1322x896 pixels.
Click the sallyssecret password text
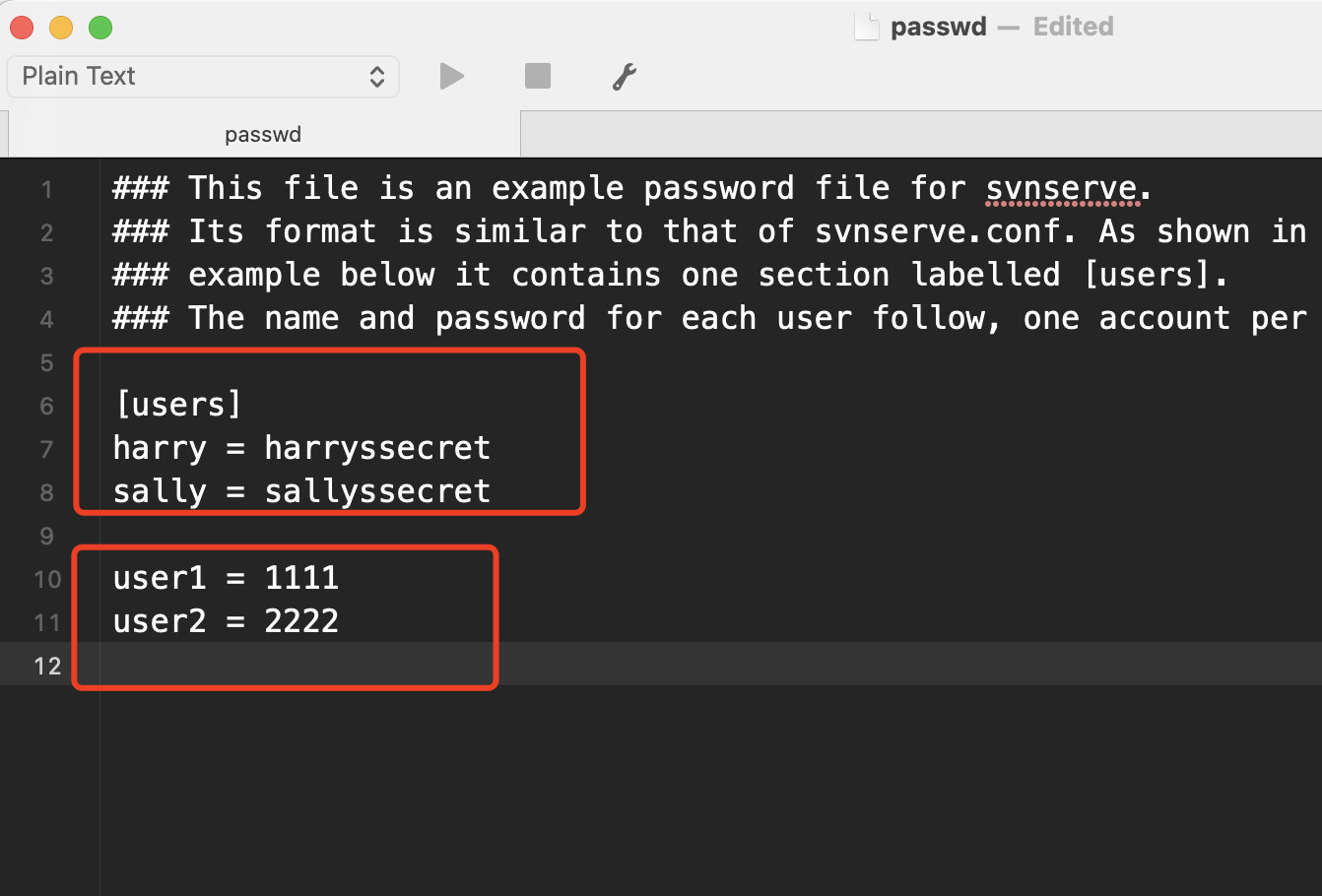(x=377, y=491)
